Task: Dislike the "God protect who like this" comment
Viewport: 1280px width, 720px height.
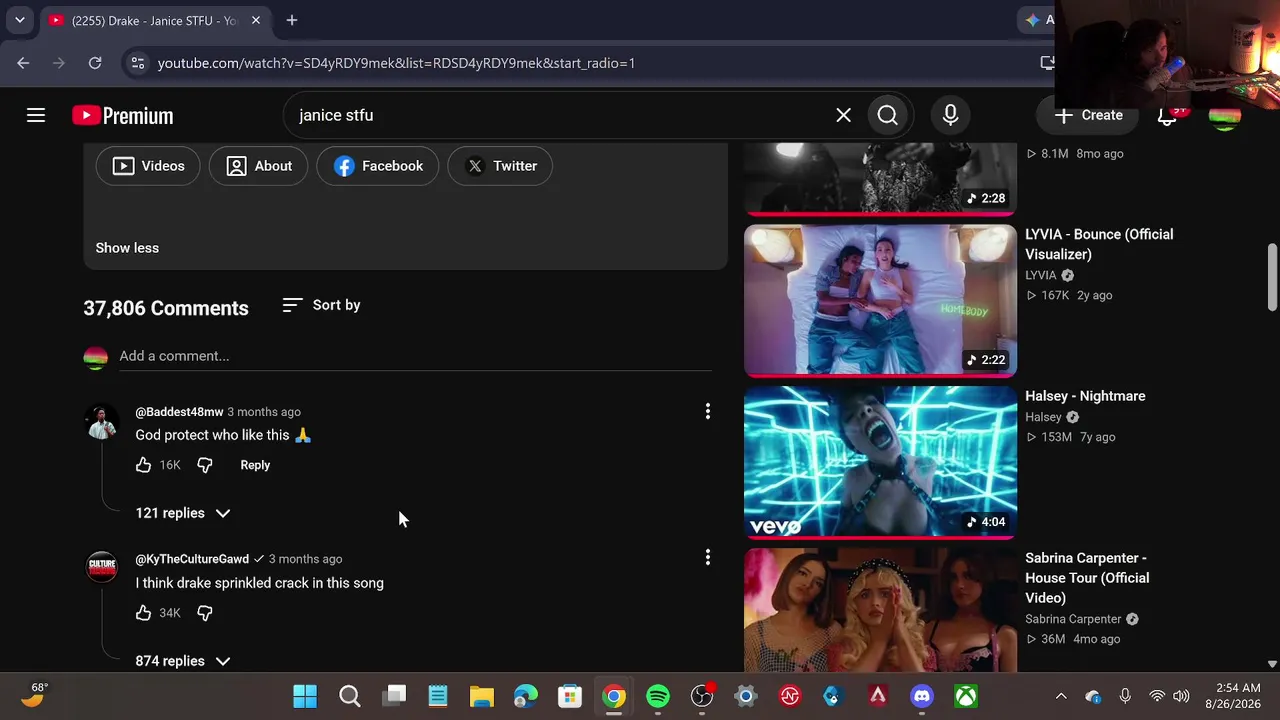Action: [x=205, y=465]
